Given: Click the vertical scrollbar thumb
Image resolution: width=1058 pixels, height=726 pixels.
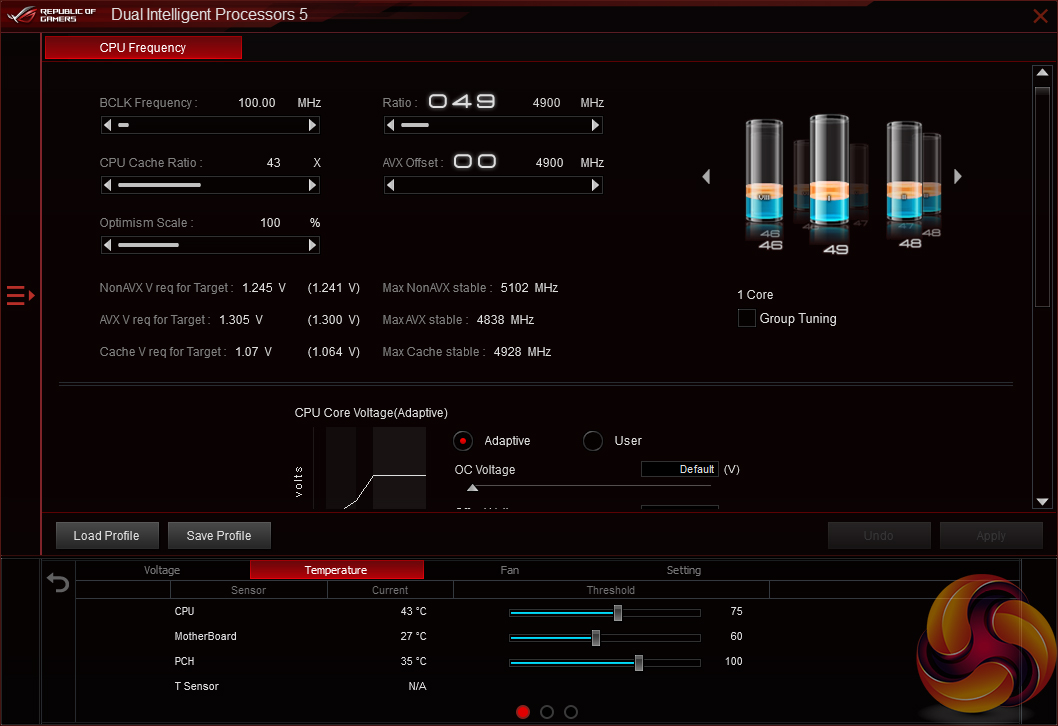Looking at the screenshot, I should [x=1042, y=197].
